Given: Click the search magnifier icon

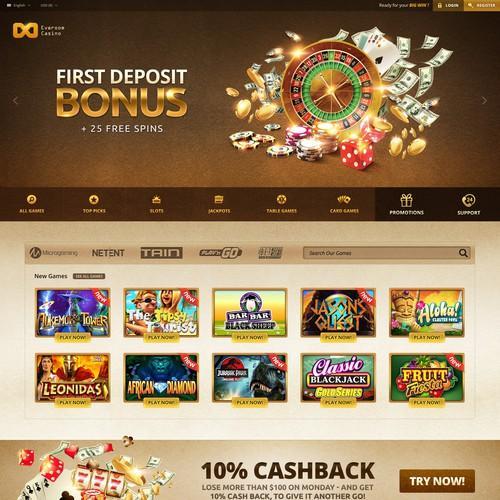Looking at the screenshot, I should click(463, 253).
